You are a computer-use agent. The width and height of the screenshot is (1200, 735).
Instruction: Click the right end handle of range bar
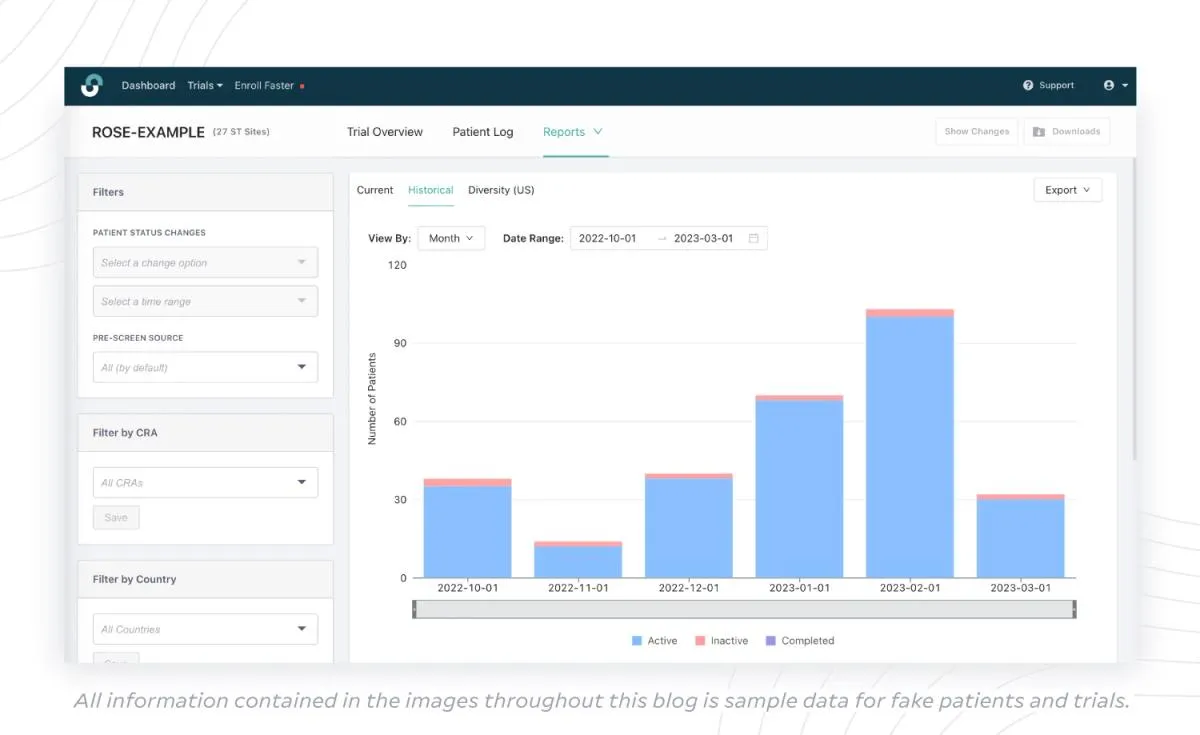click(1074, 609)
